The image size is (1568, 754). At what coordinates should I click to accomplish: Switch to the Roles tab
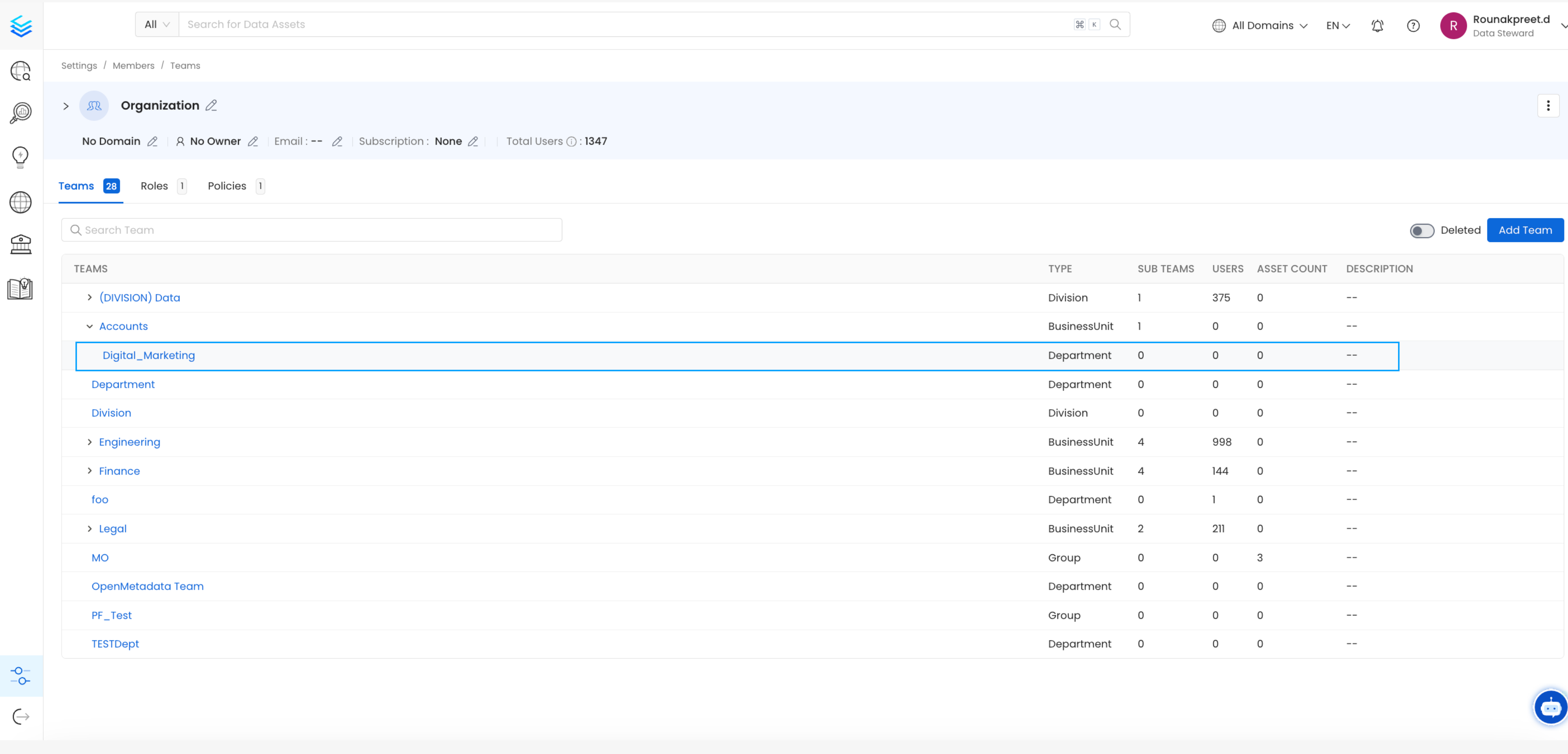[x=155, y=186]
